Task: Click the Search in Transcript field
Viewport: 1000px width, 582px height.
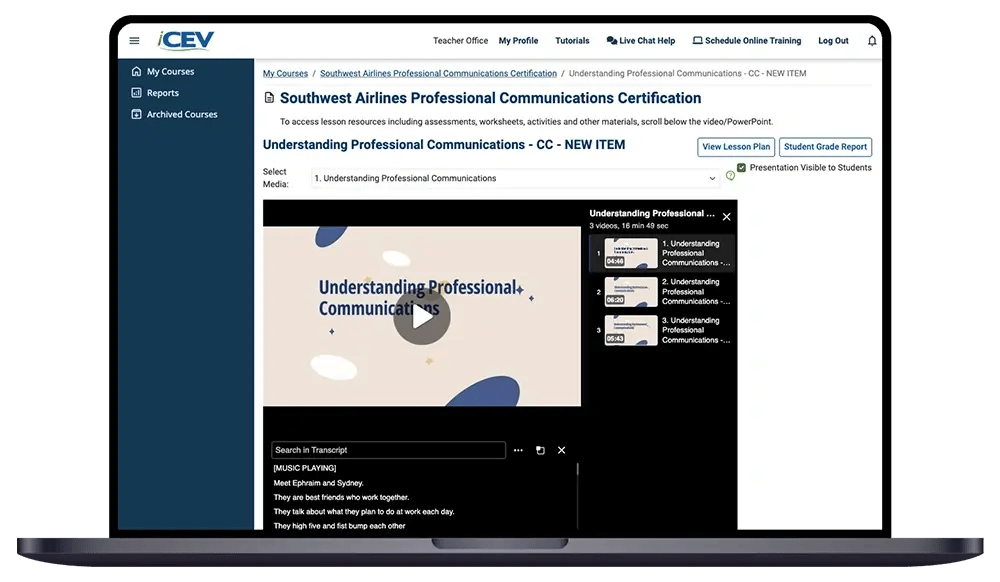Action: (x=388, y=450)
